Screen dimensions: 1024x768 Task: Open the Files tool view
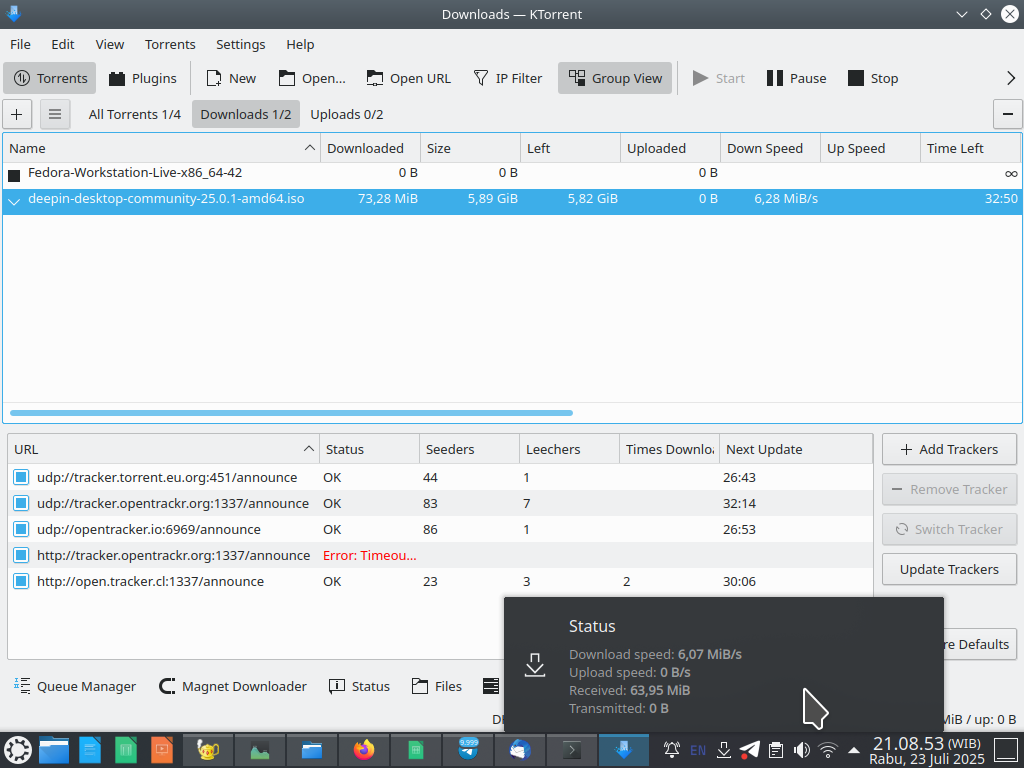pyautogui.click(x=437, y=686)
